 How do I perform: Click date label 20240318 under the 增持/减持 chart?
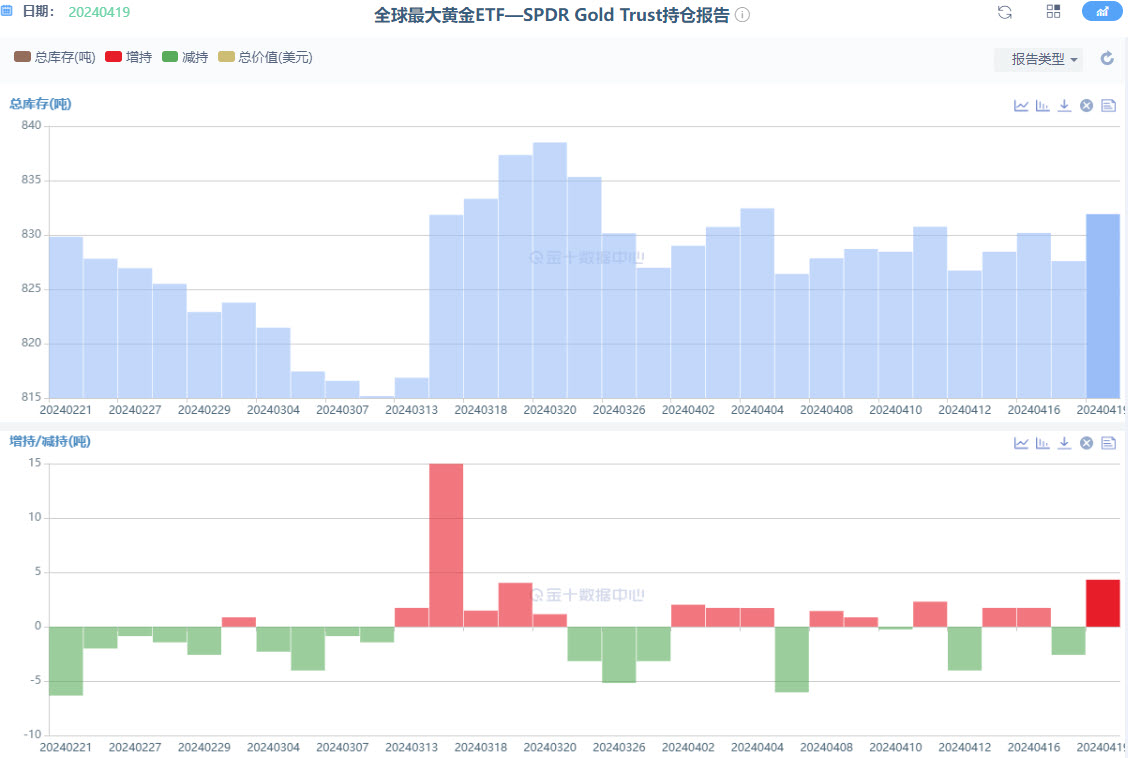[x=481, y=747]
